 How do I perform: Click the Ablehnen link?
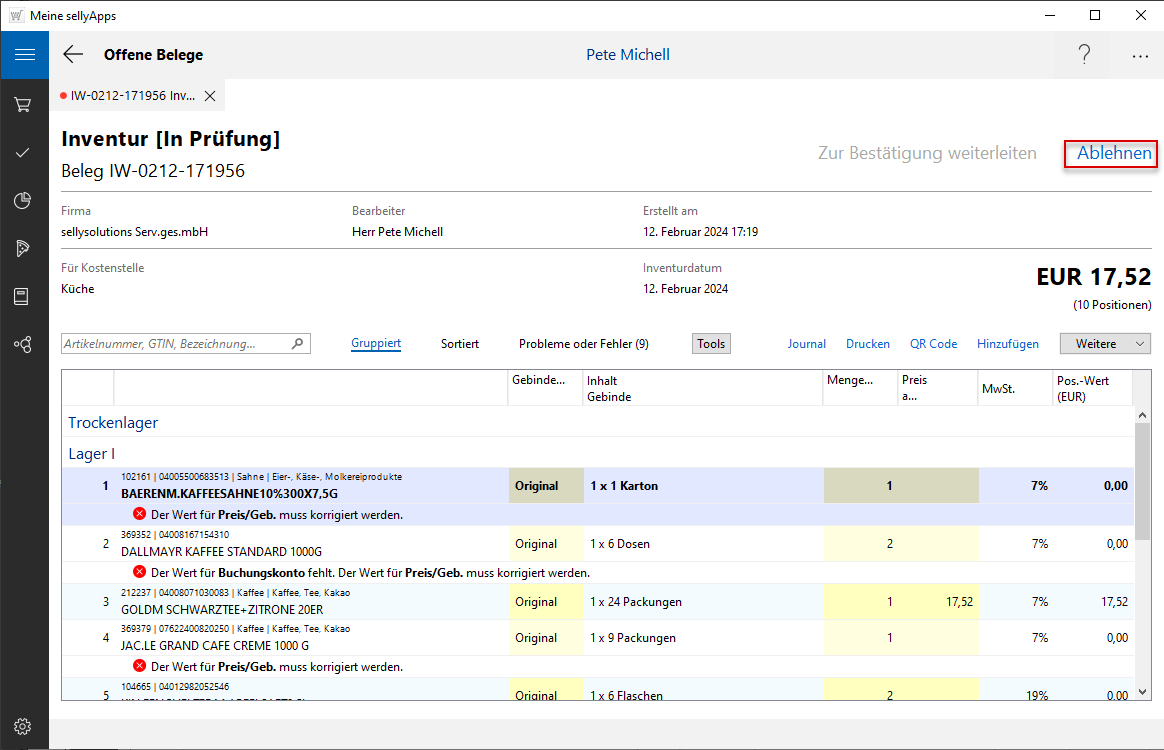coord(1113,154)
